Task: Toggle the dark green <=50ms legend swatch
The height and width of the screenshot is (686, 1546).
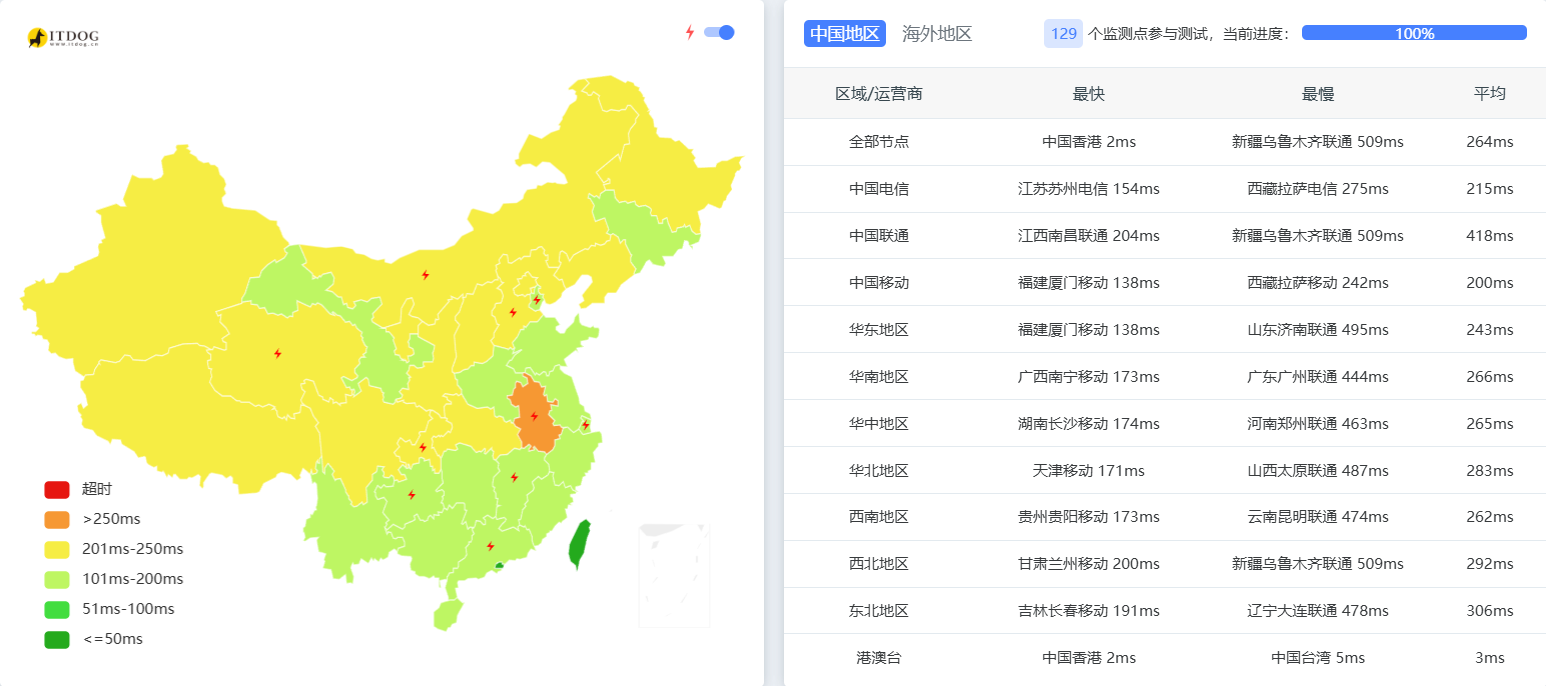Action: [57, 640]
